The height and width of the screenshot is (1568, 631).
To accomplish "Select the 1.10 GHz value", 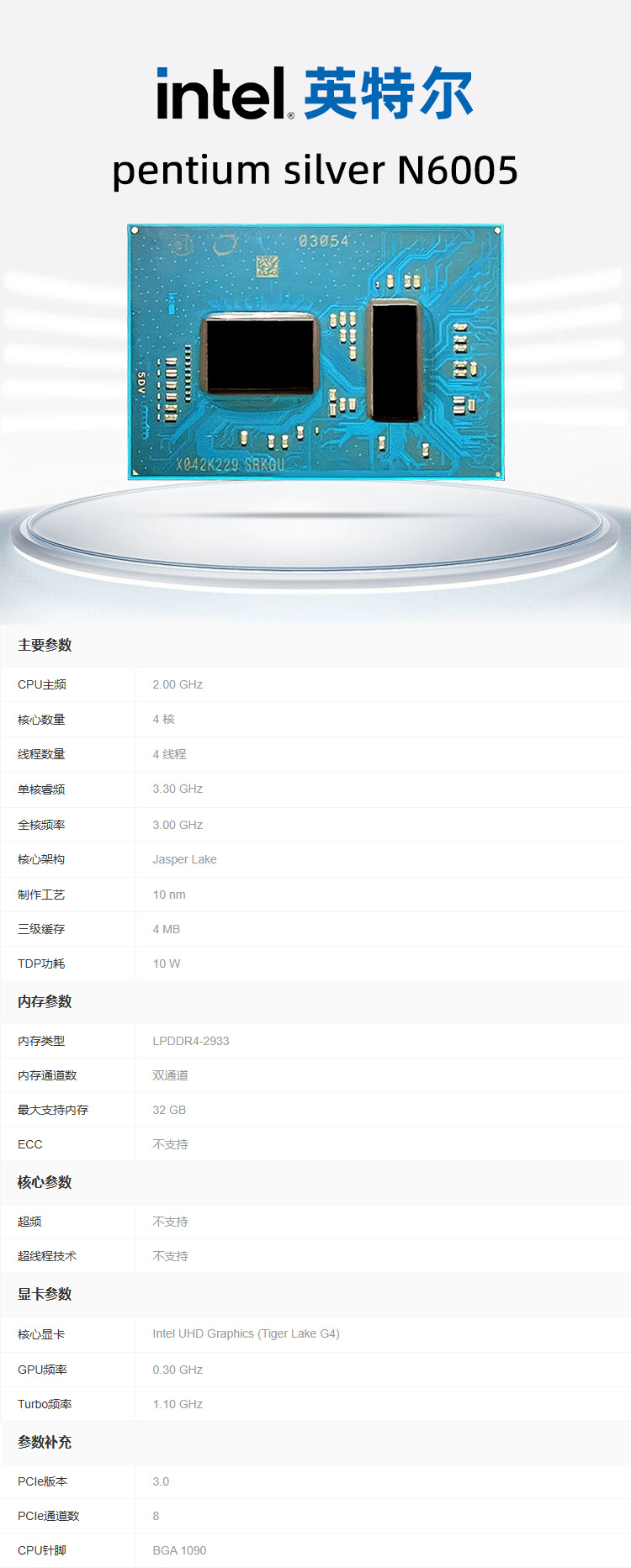I will pos(178,1404).
